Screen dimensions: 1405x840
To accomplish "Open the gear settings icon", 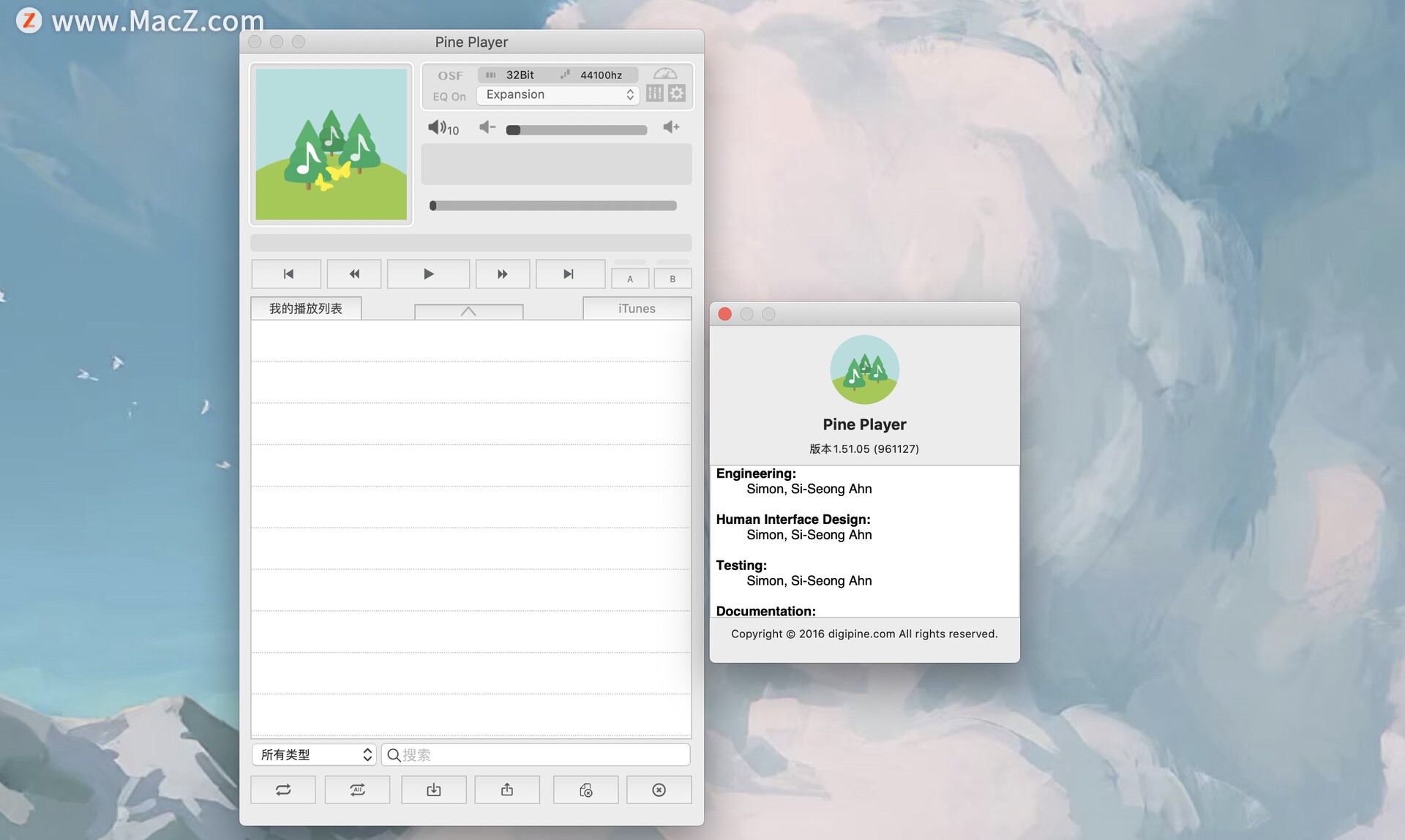I will pos(677,94).
